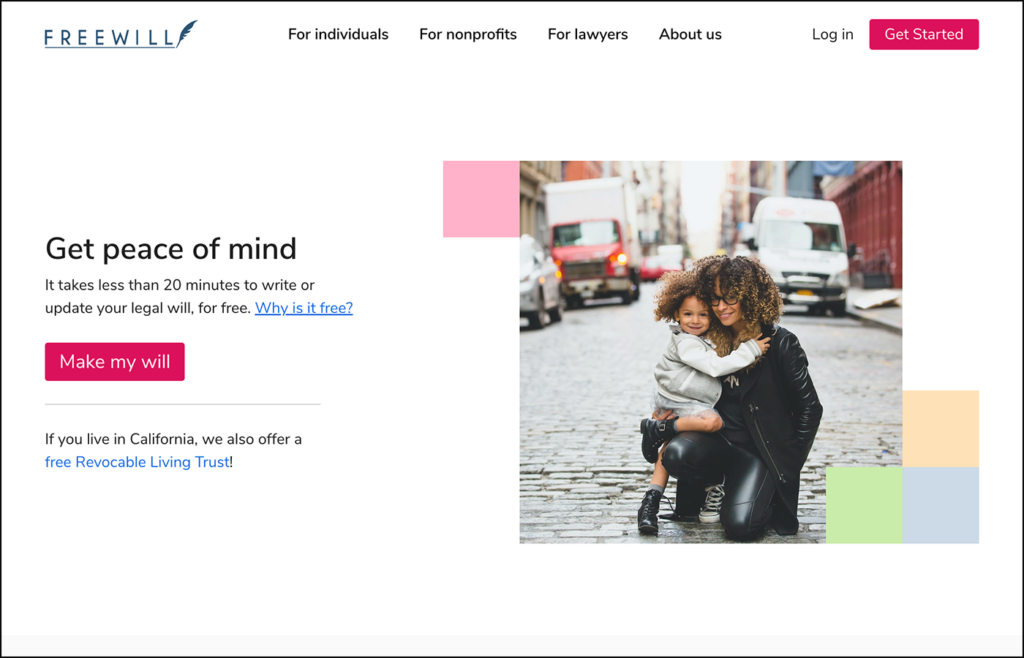The image size is (1024, 658).
Task: Click the white van in the photo
Action: point(800,250)
